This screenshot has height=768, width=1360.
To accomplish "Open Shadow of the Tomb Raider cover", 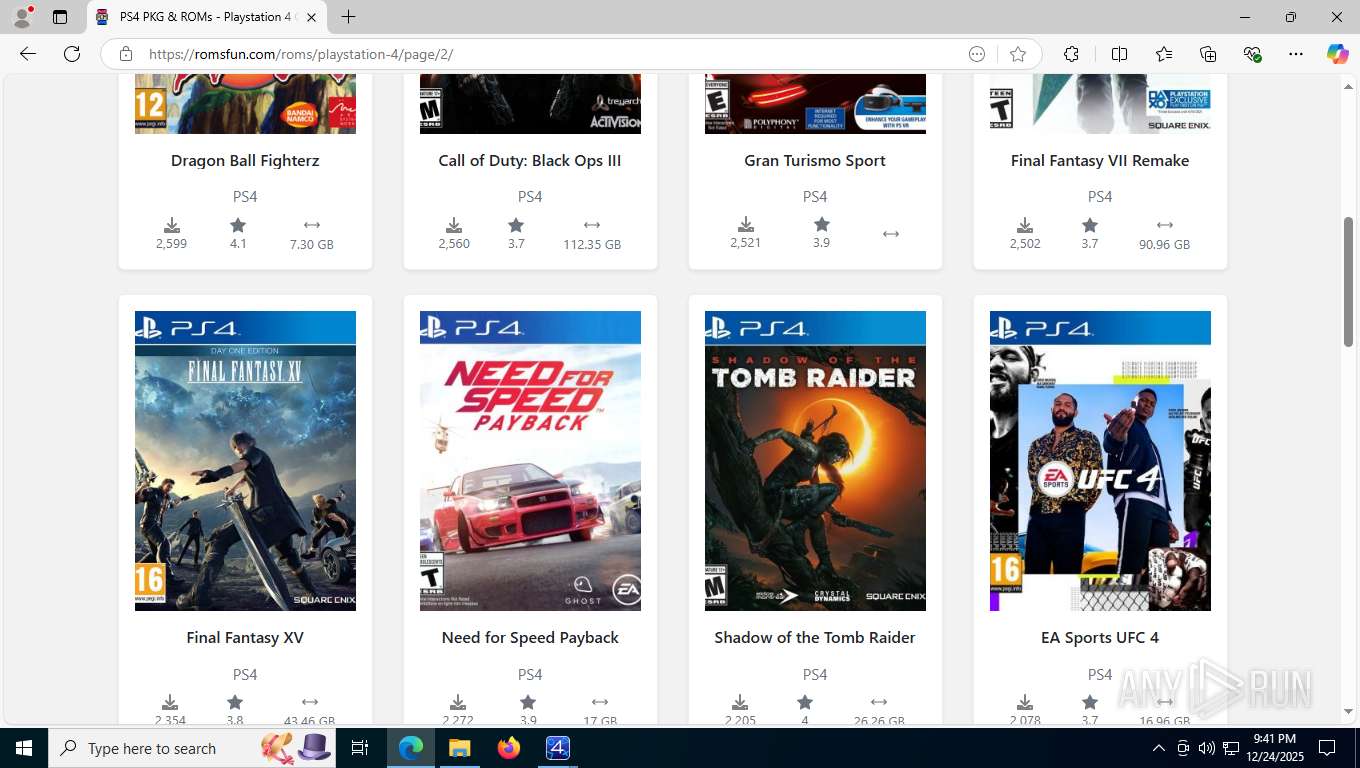I will pos(815,461).
